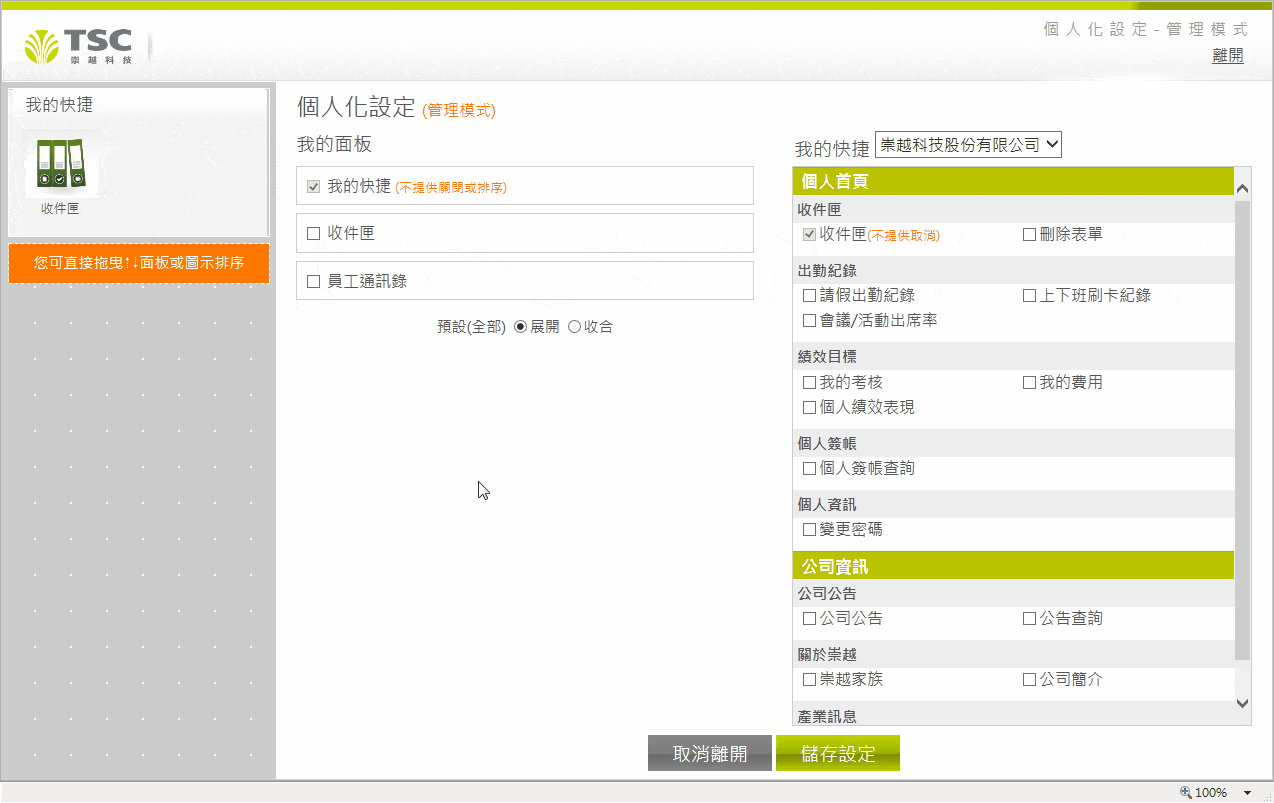
Task: Check the 公司公告 shortcut checkbox
Action: (x=809, y=618)
